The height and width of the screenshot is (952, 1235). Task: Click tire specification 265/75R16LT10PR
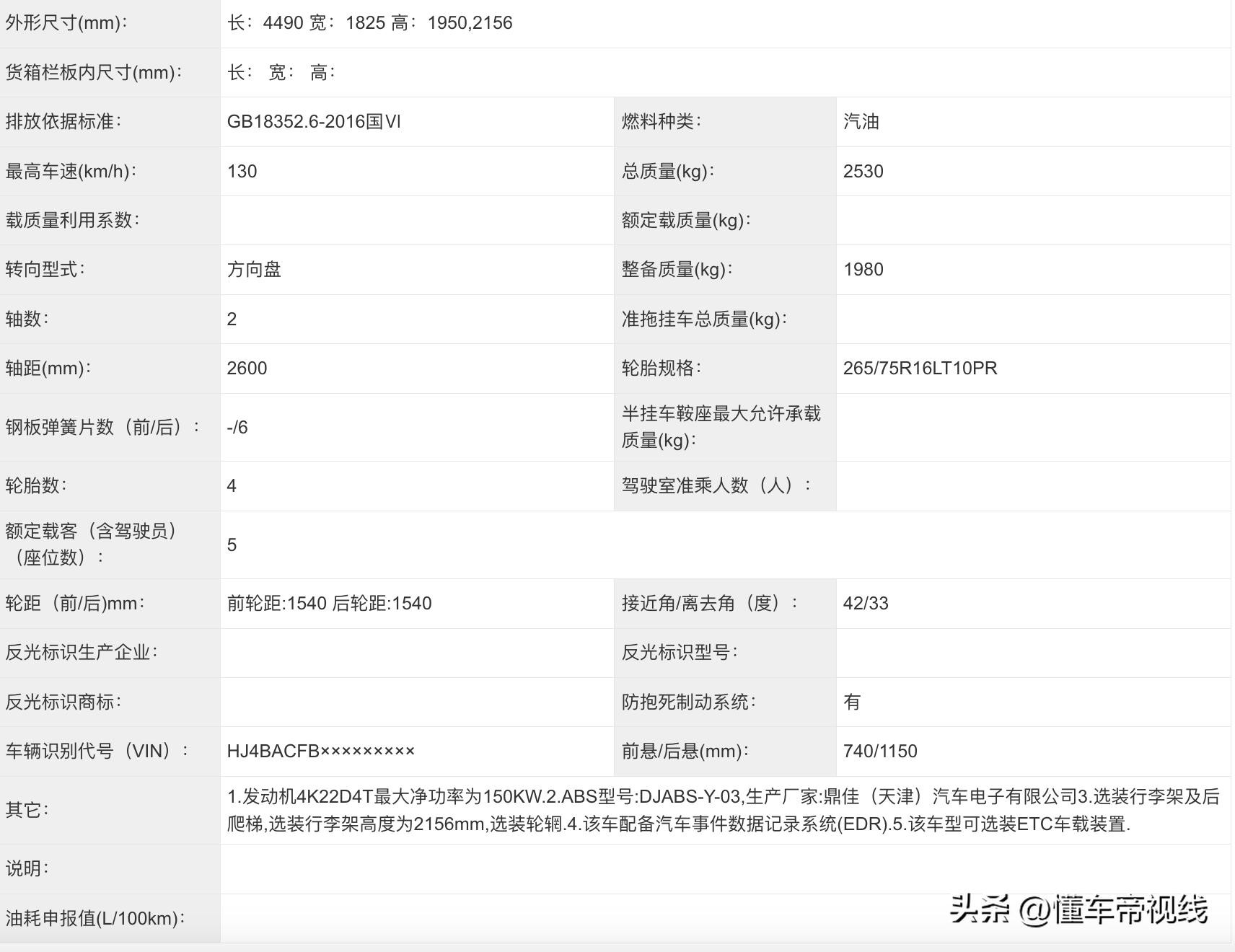coord(920,369)
